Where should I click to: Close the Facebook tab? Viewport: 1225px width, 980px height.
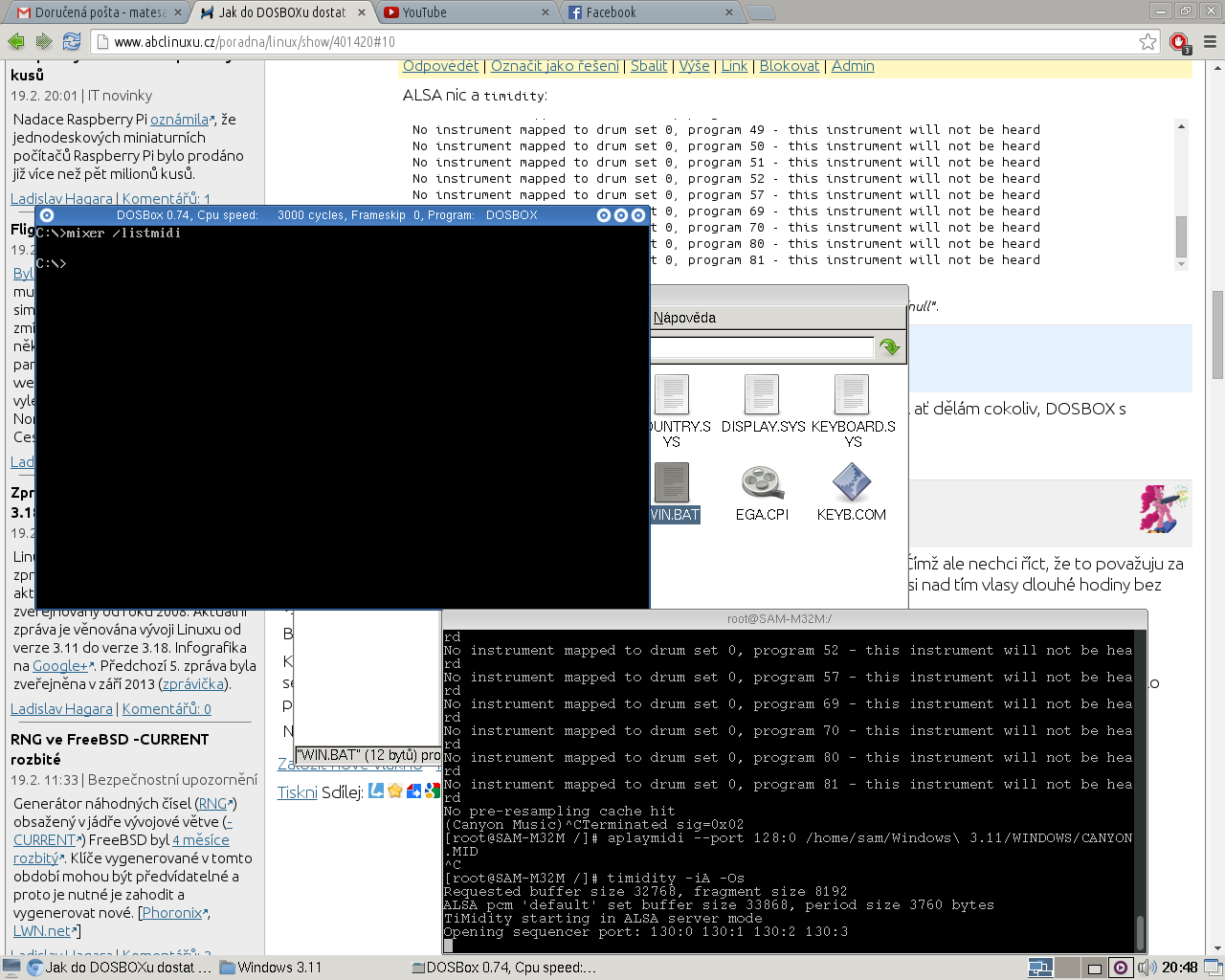click(729, 12)
